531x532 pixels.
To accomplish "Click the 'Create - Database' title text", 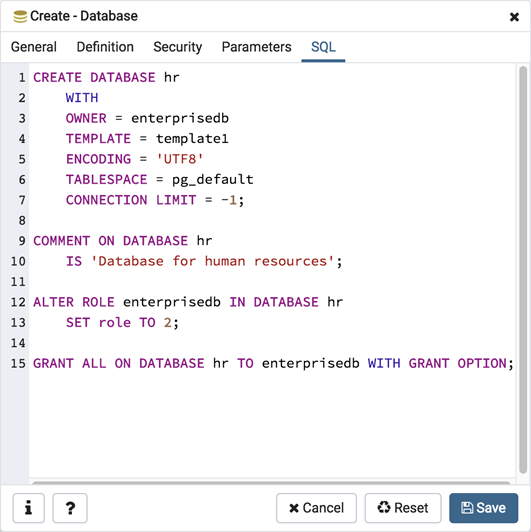I will pyautogui.click(x=84, y=16).
